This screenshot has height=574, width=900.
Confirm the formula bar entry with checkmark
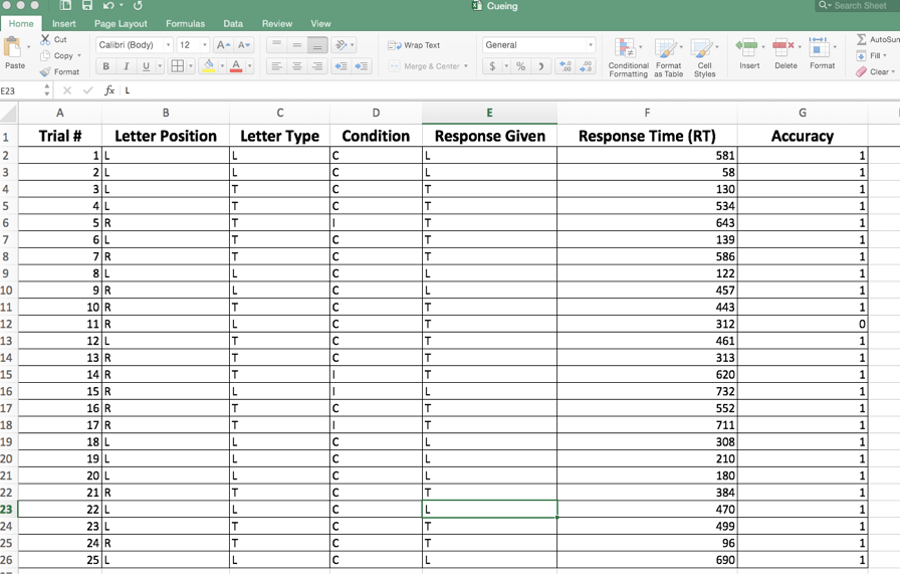(x=88, y=91)
